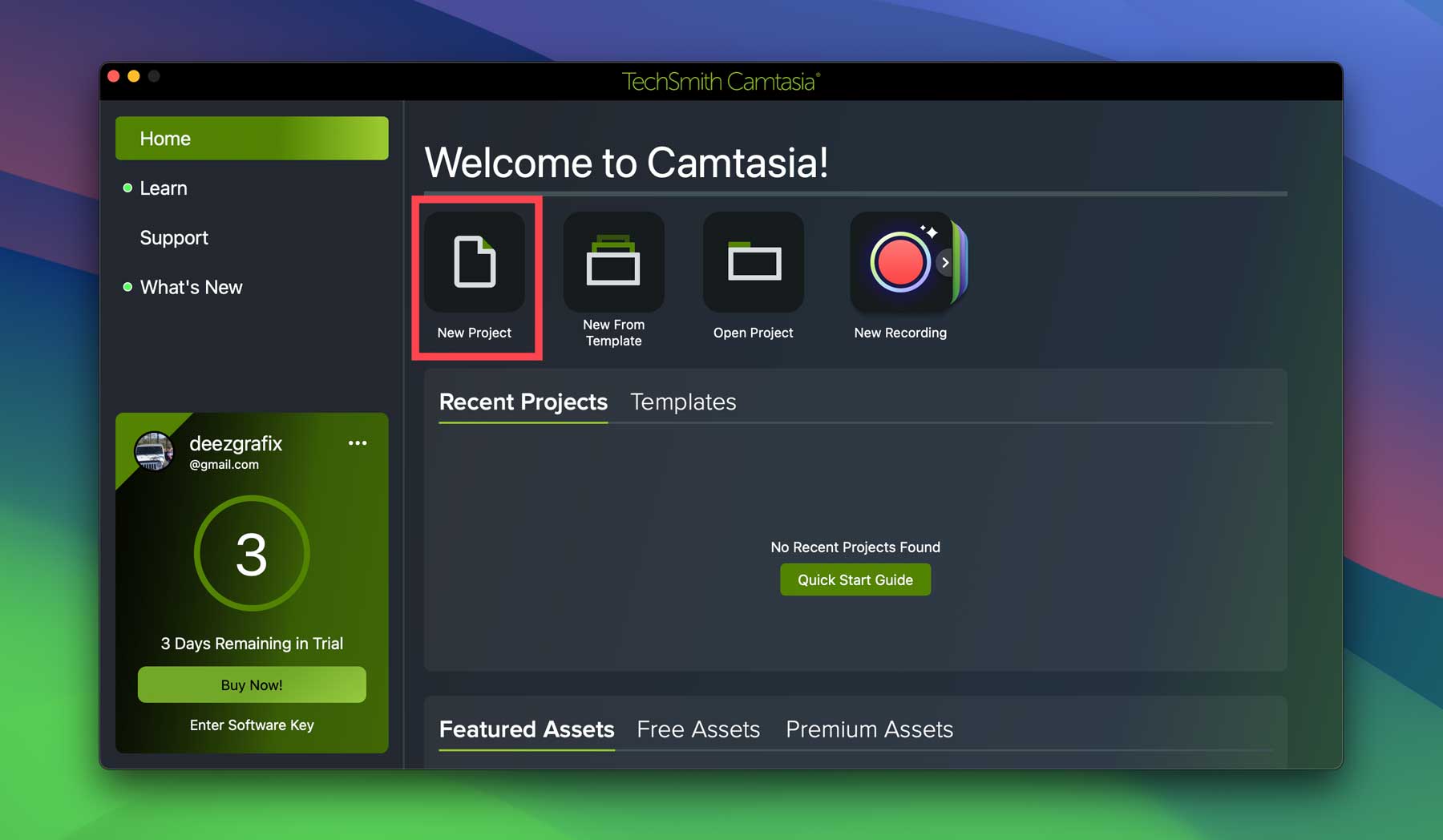1443x840 pixels.
Task: Check the What's New section
Action: 191,286
